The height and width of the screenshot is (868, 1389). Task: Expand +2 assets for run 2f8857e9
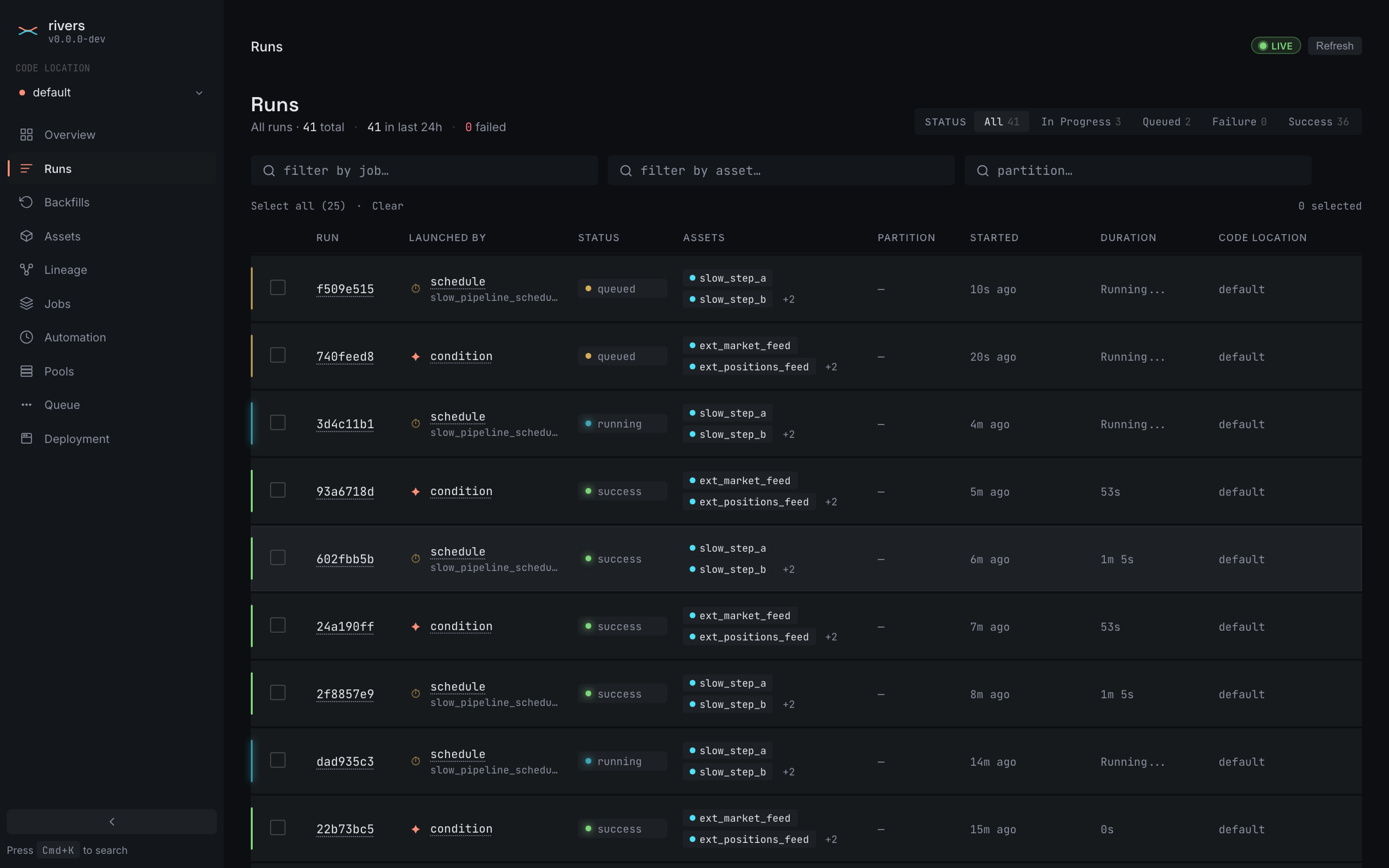[x=789, y=705]
